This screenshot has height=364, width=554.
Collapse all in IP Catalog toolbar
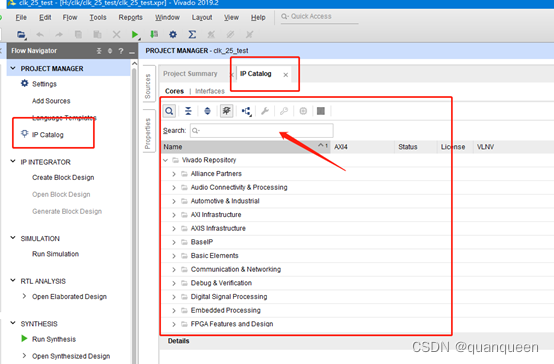[x=188, y=111]
